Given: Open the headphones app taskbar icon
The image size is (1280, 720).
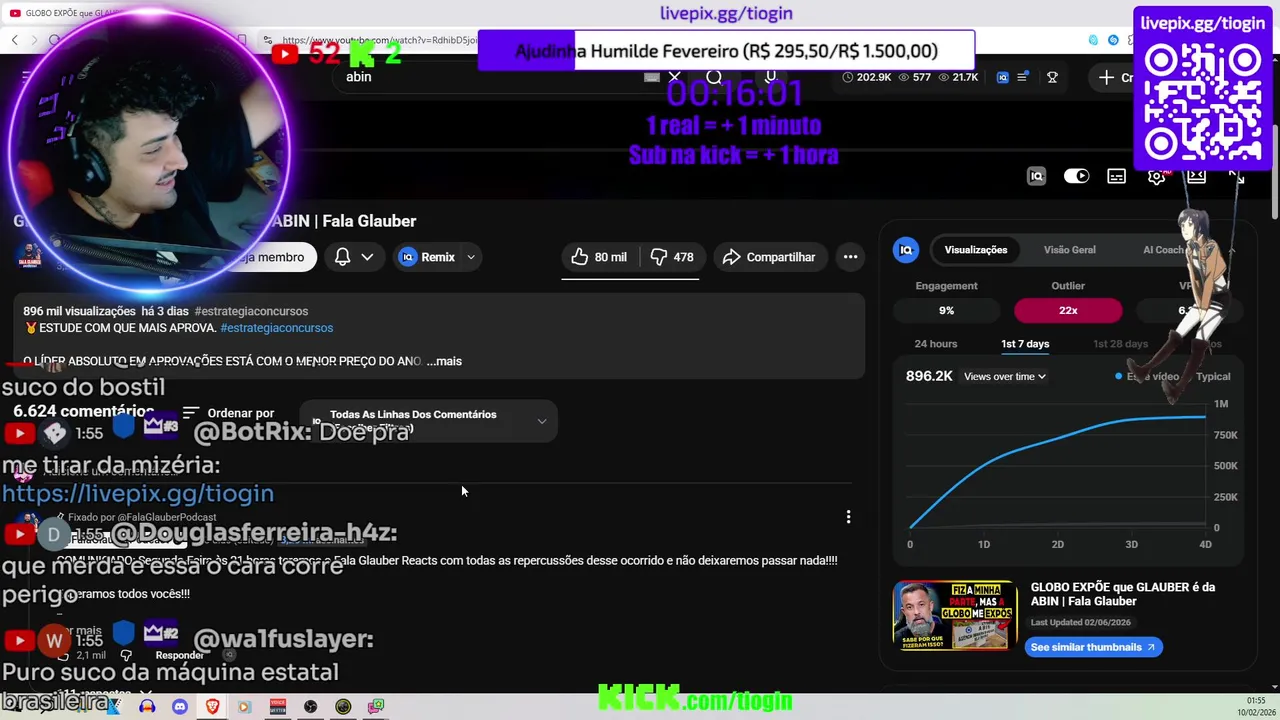Looking at the screenshot, I should click(x=147, y=706).
